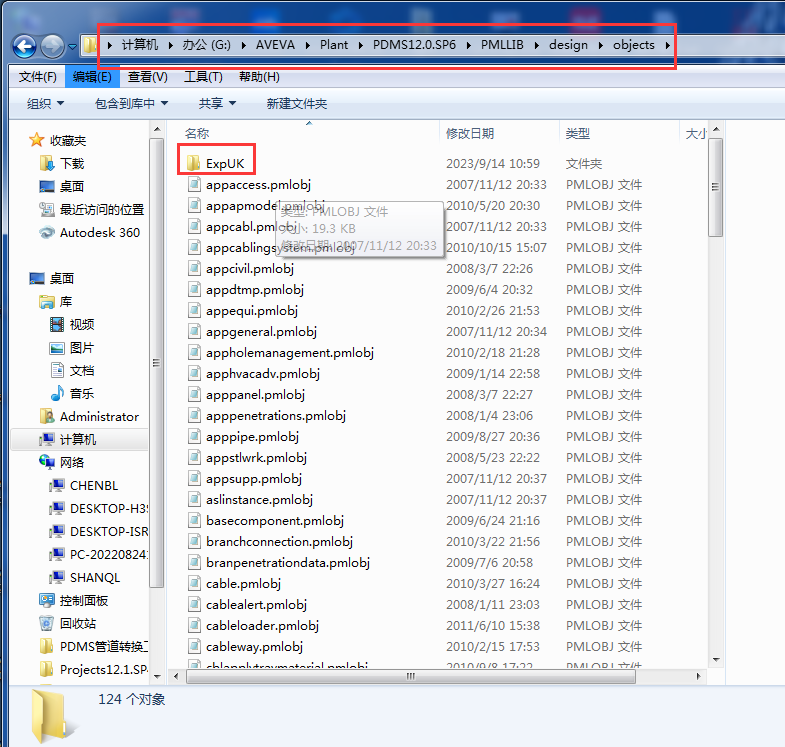This screenshot has height=747, width=785.
Task: Expand the 包含到库中 dropdown
Action: [x=131, y=104]
